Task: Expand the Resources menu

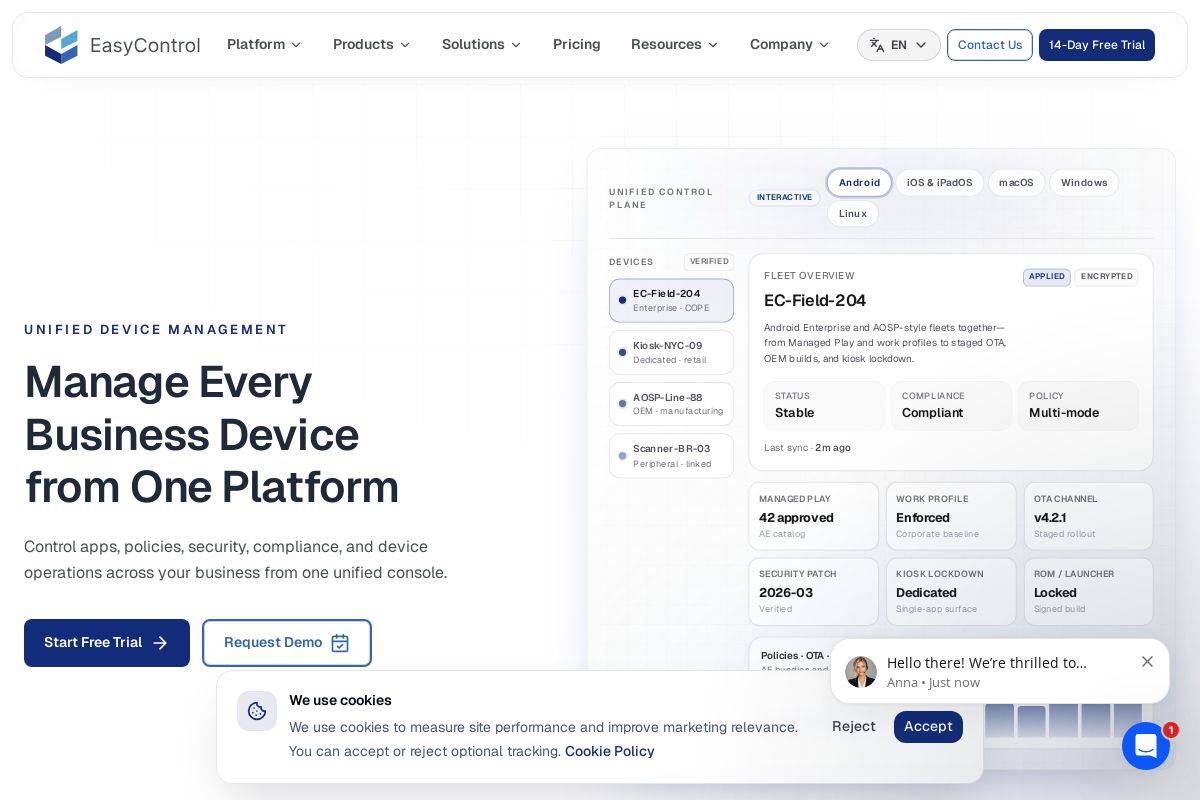Action: coord(675,45)
